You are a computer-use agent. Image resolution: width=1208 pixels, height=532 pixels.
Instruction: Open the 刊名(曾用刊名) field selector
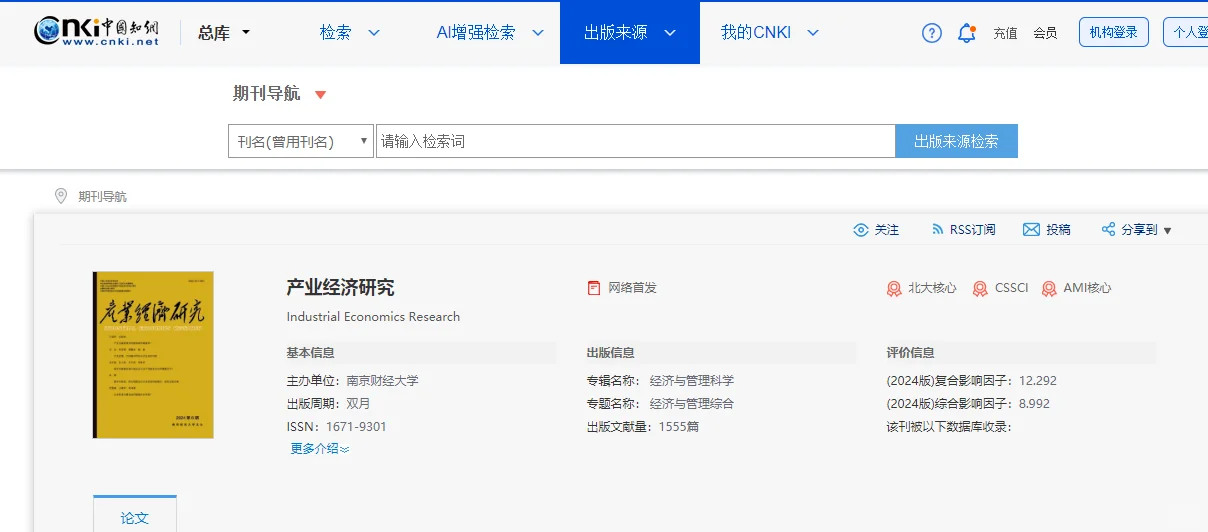click(301, 142)
